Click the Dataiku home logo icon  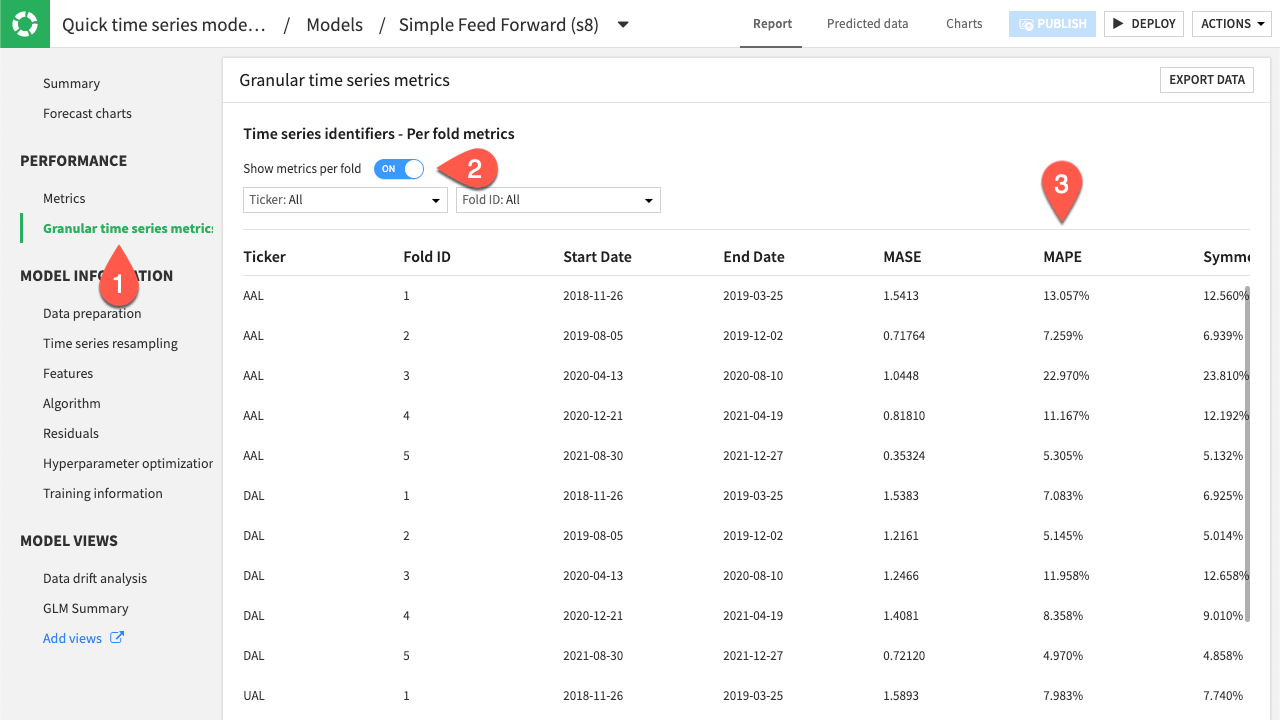[25, 24]
